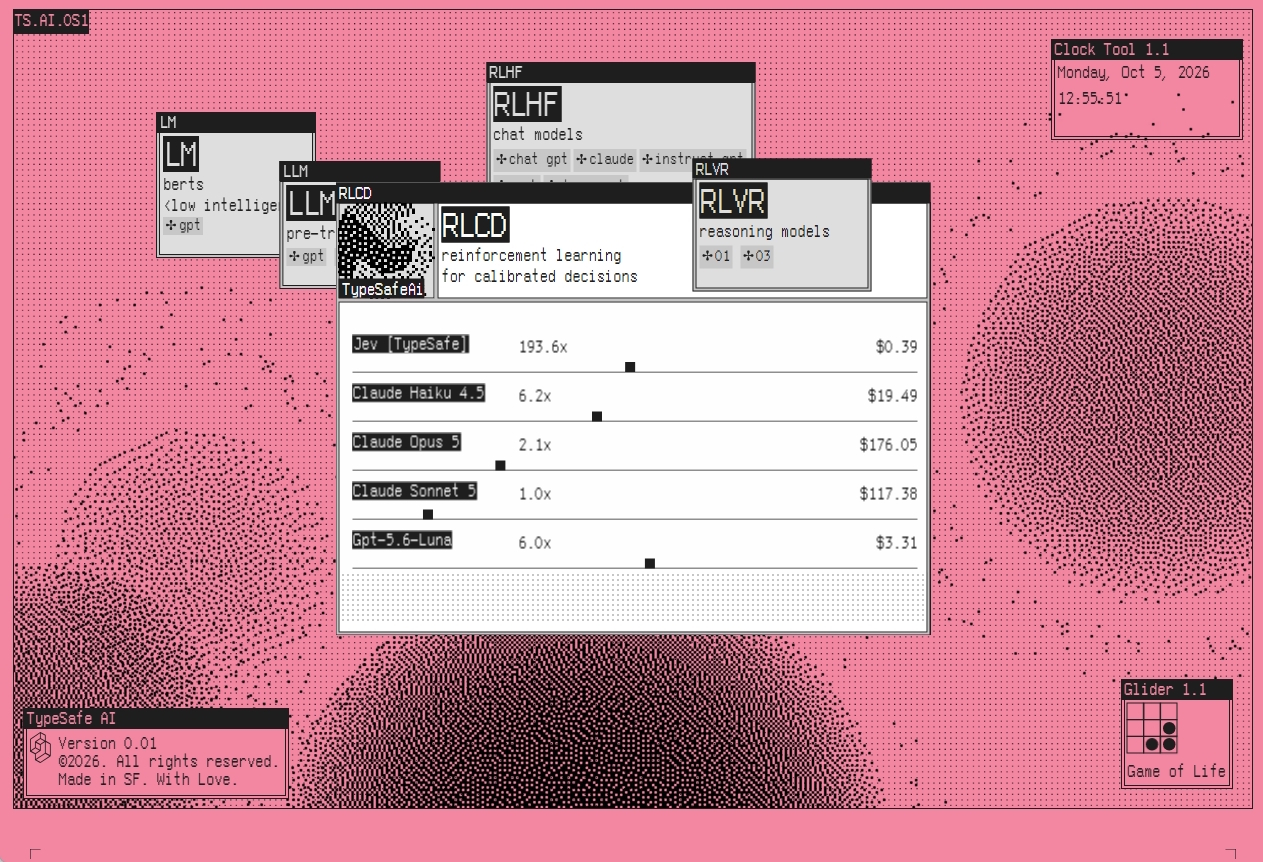Click the large LM logo block
The image size is (1263, 862).
(x=181, y=154)
